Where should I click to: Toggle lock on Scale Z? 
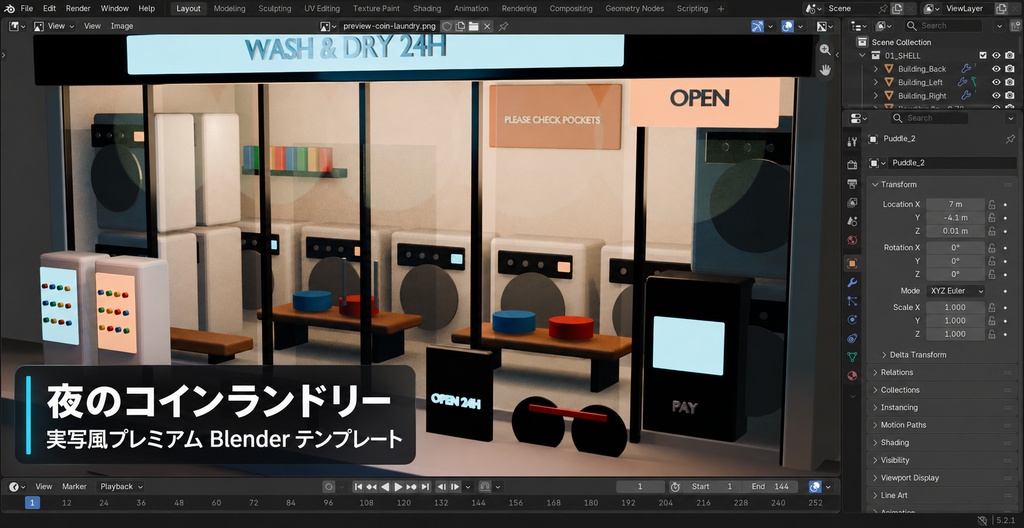point(992,334)
